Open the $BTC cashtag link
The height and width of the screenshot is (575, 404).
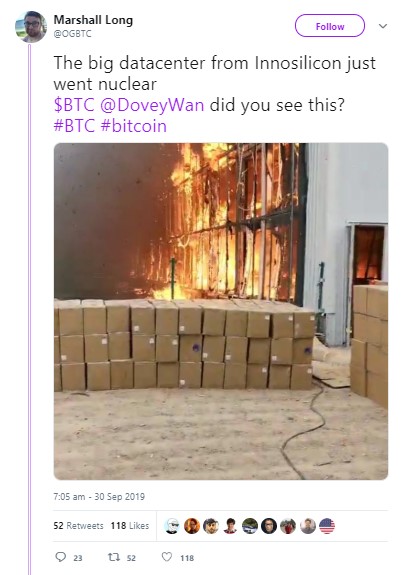74,105
